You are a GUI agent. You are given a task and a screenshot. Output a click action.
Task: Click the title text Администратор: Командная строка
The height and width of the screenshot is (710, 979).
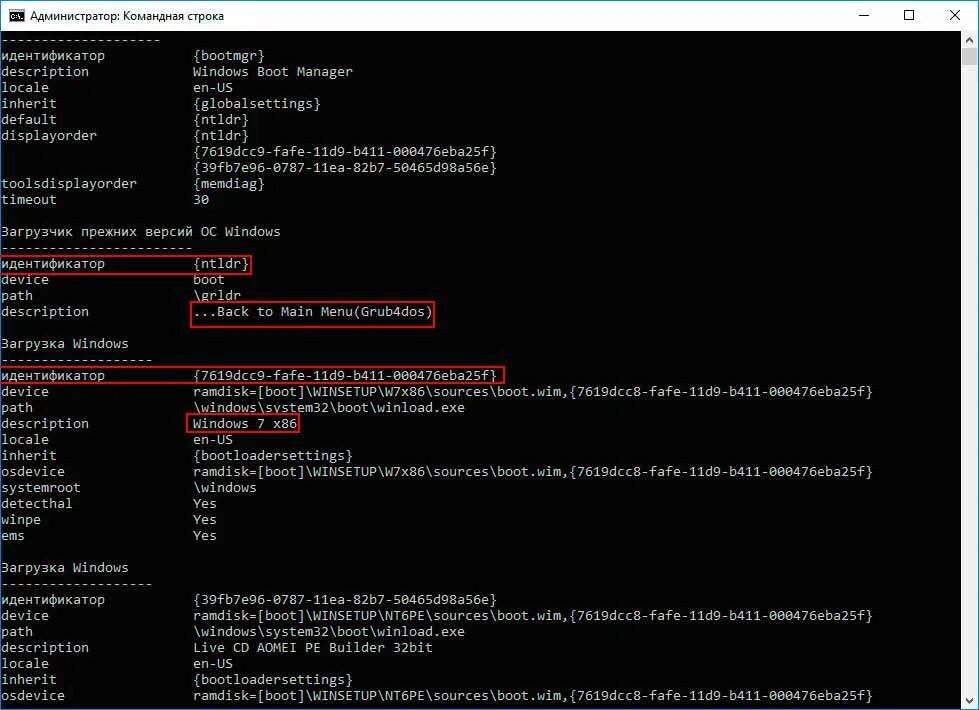[127, 16]
